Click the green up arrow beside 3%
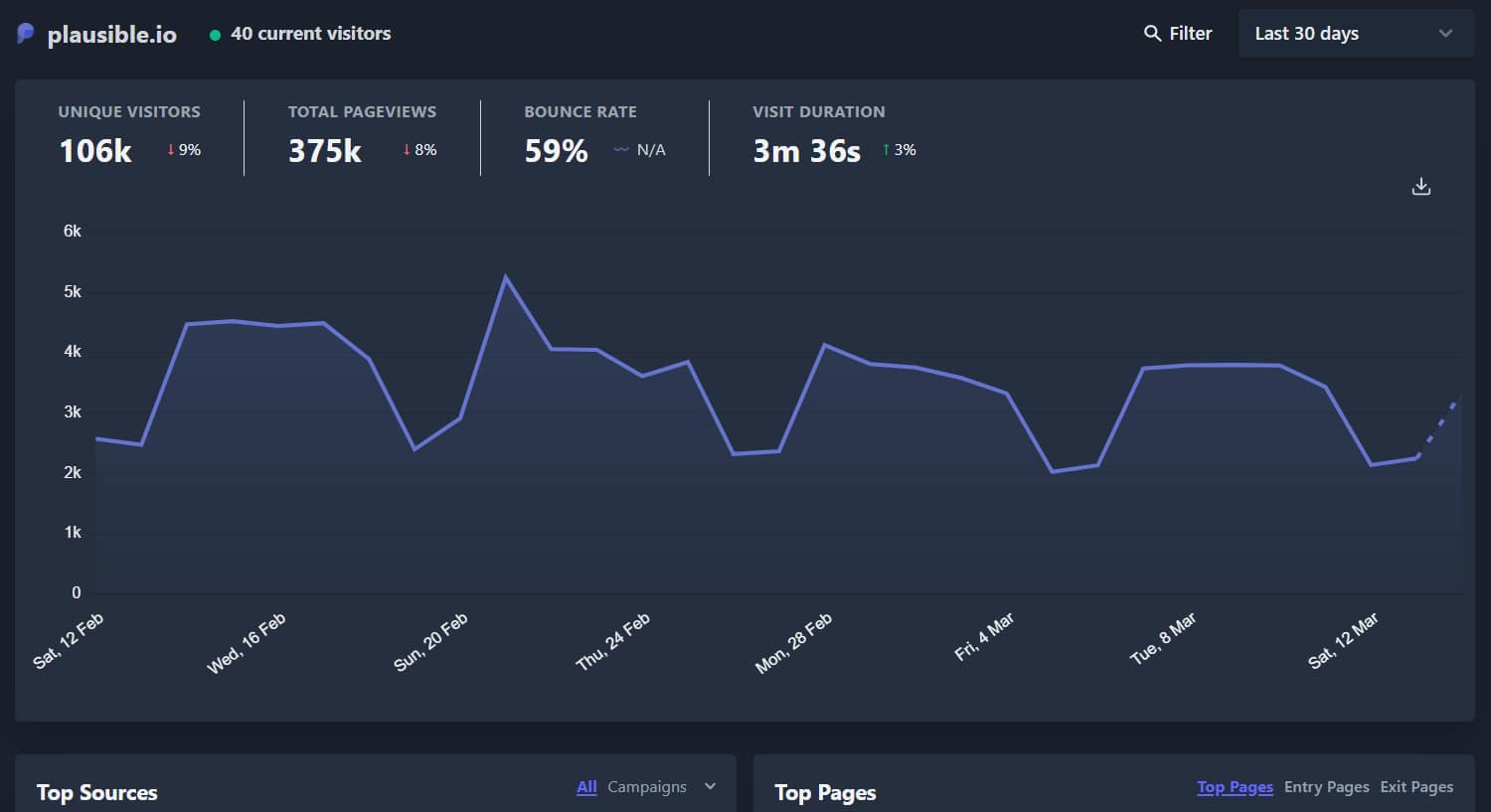The image size is (1491, 812). click(x=885, y=149)
